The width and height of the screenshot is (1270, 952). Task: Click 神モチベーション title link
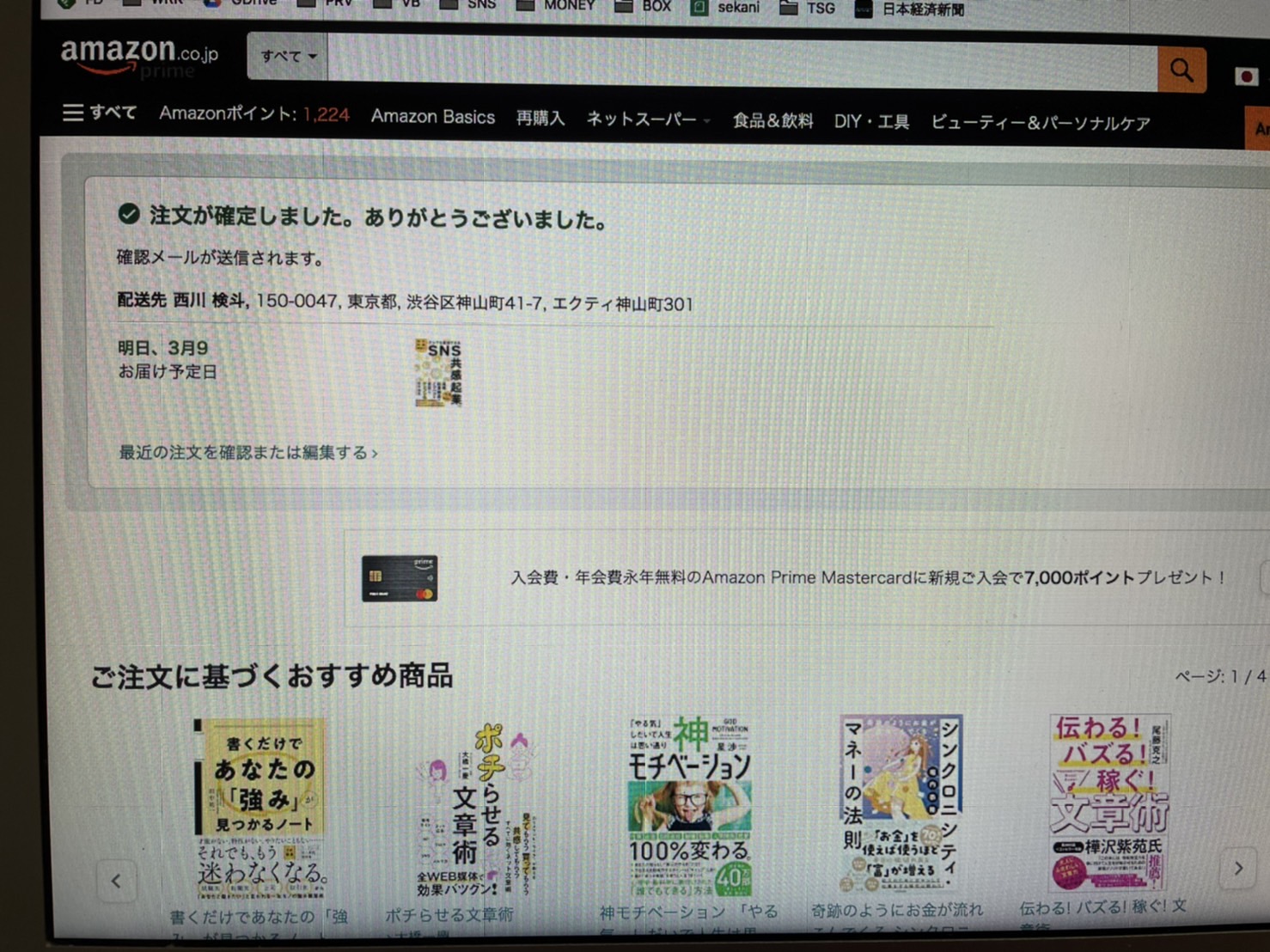[x=688, y=912]
